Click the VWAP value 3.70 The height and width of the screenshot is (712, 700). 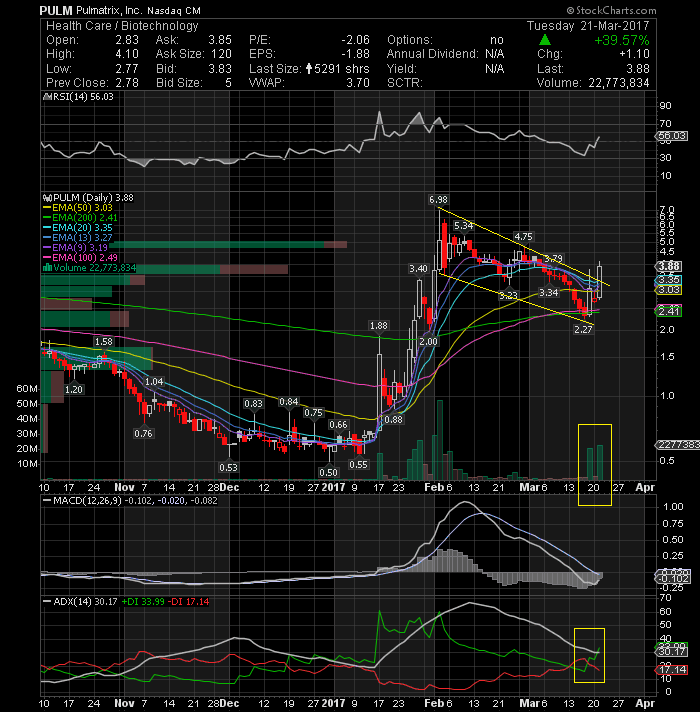[x=358, y=83]
